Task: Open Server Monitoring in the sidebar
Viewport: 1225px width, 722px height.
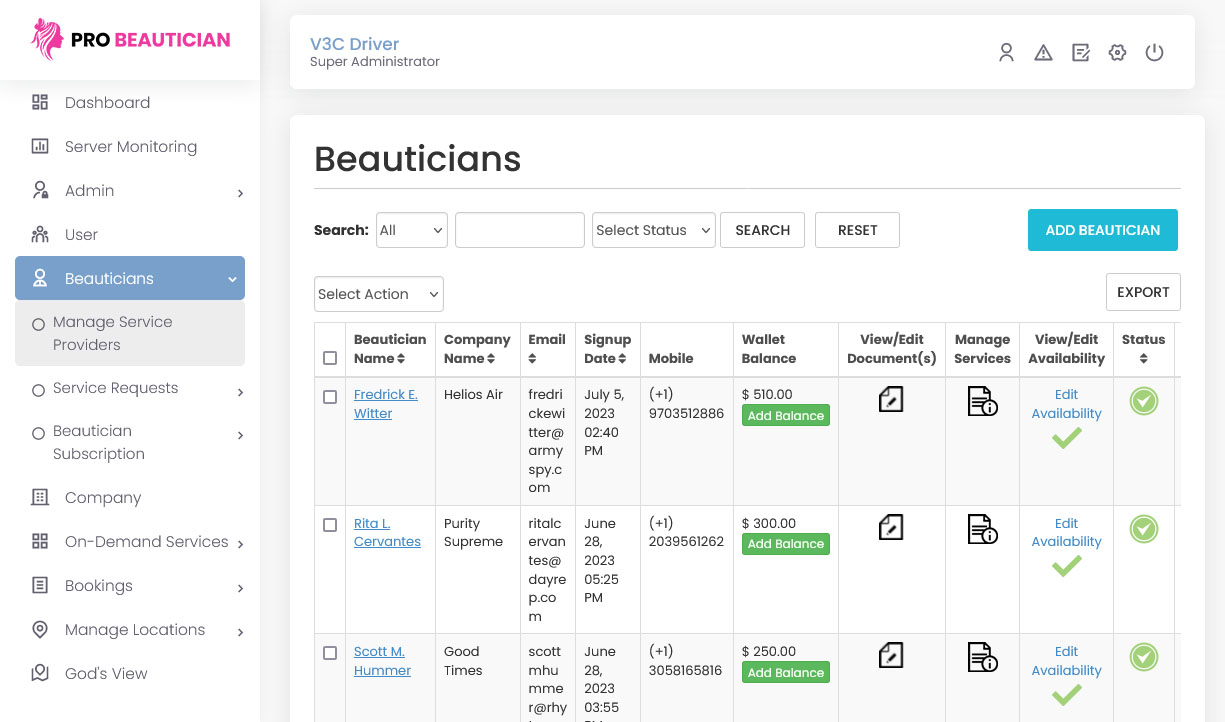Action: [130, 146]
